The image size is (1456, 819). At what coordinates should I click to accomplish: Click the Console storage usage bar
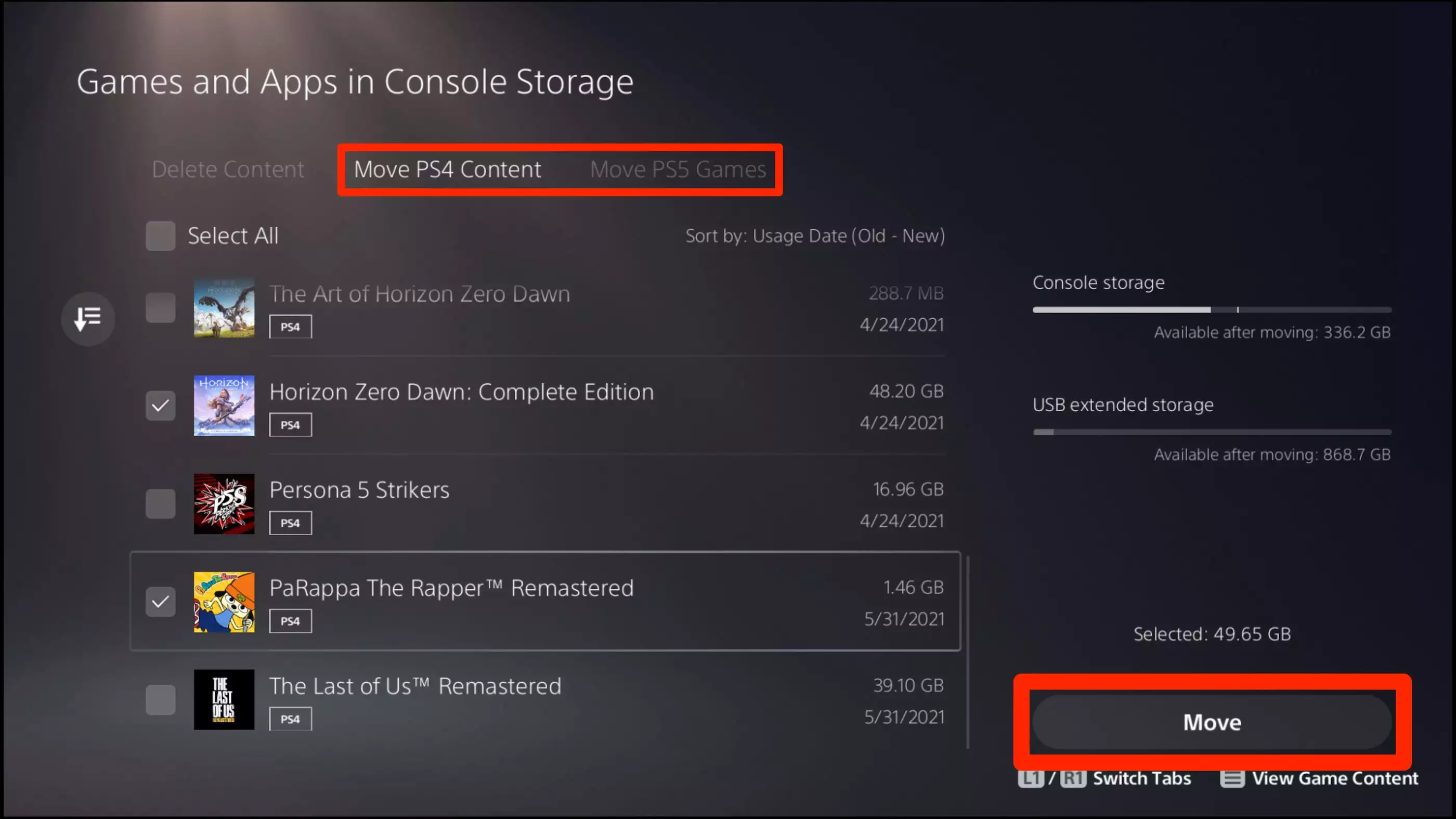[1212, 310]
